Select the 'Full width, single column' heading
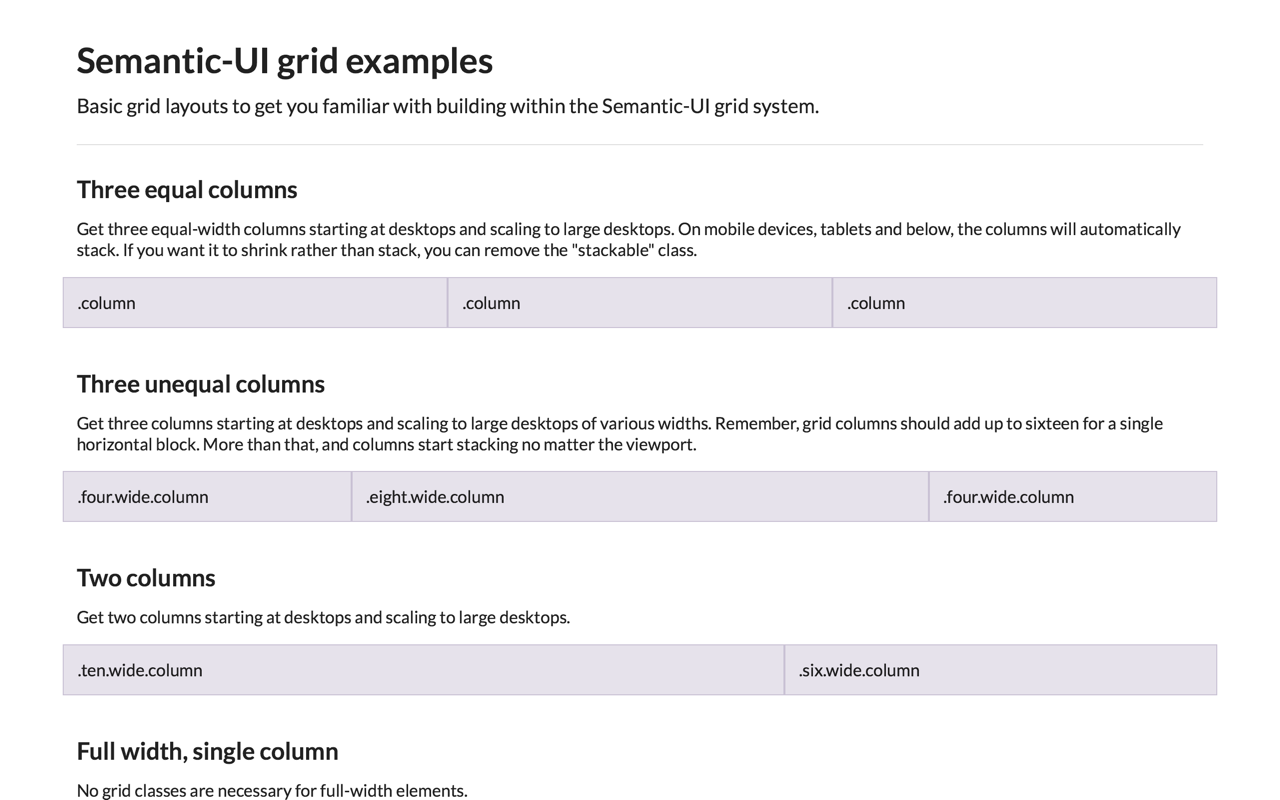Image resolution: width=1280 pixels, height=800 pixels. (x=208, y=751)
